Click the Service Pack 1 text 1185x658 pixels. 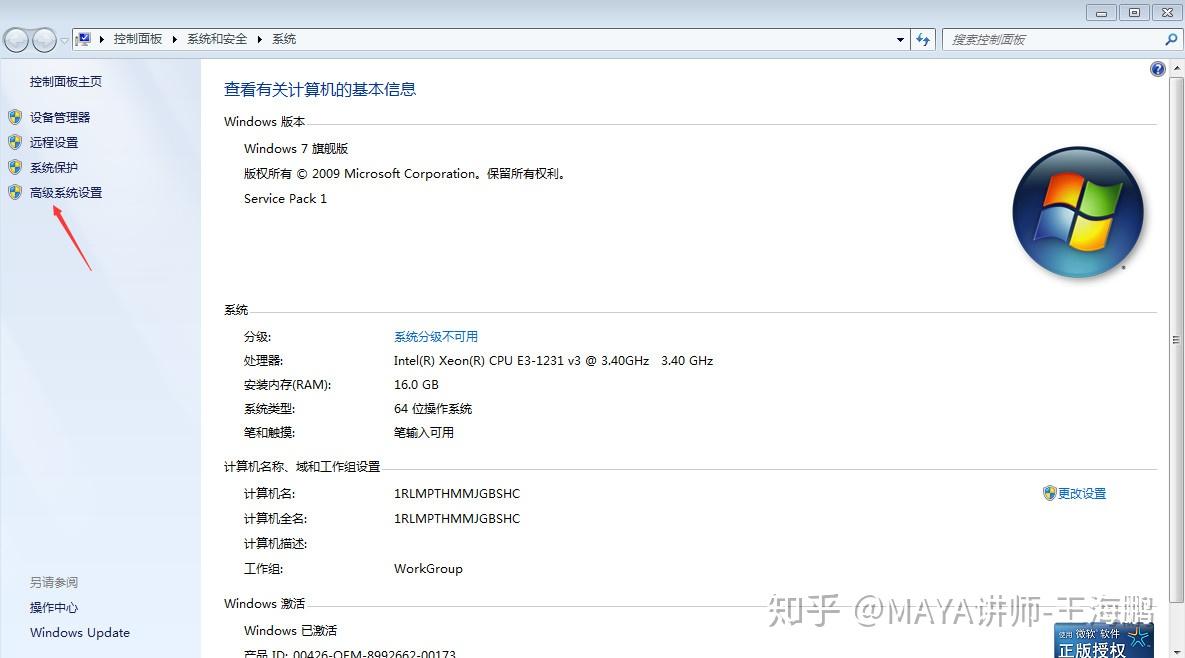pyautogui.click(x=285, y=199)
